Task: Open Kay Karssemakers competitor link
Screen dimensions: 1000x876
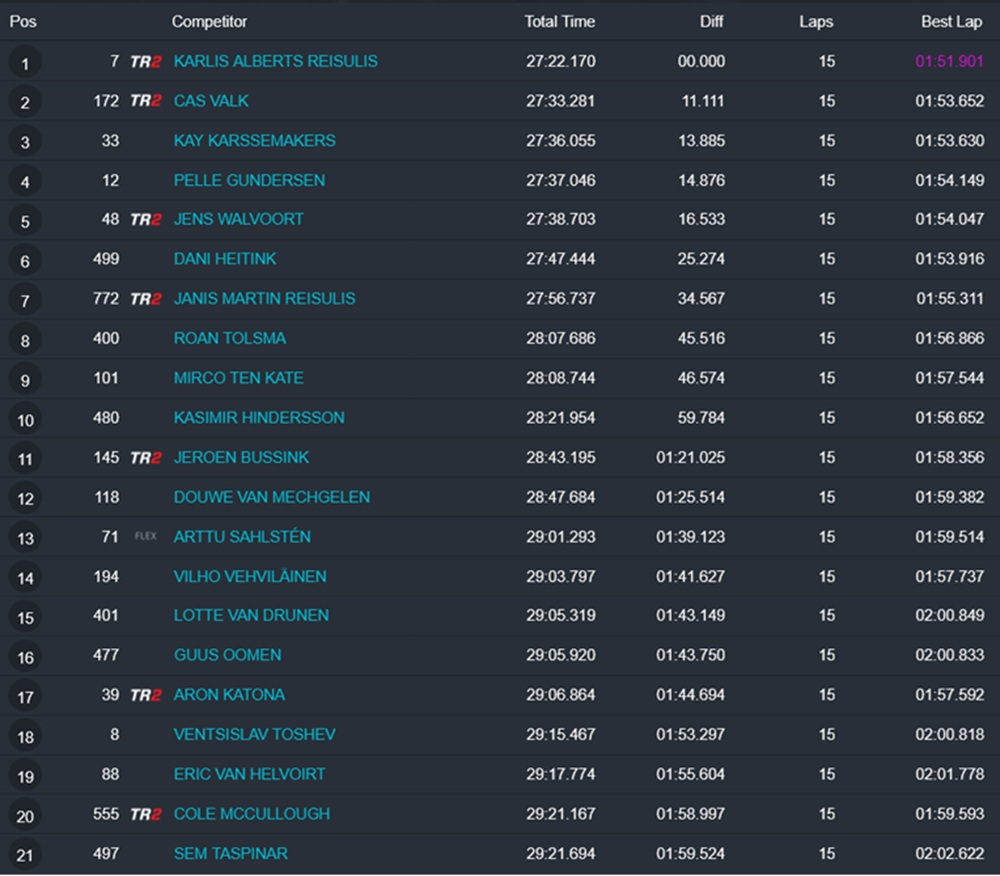Action: [x=254, y=141]
